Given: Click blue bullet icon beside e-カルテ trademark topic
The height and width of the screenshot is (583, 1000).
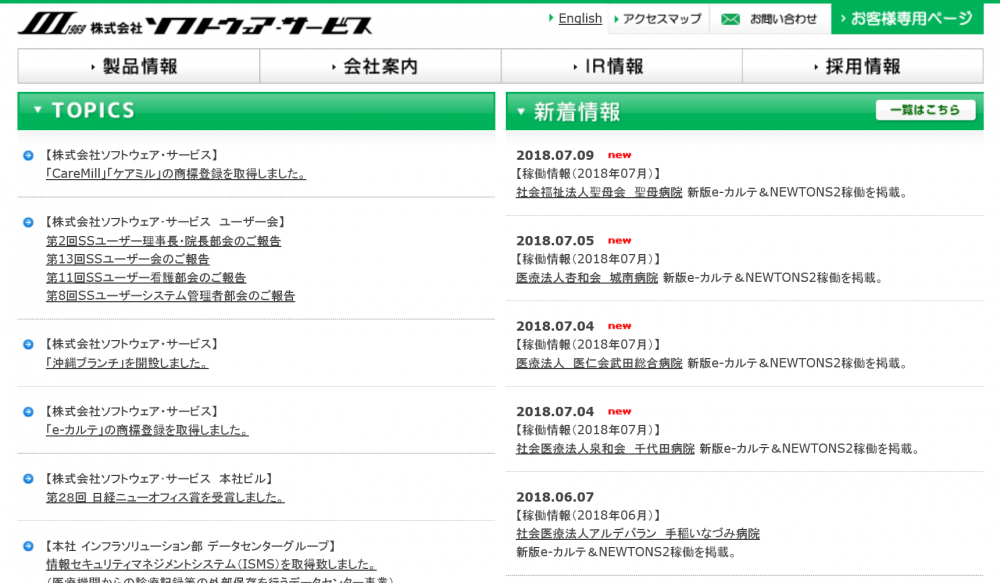Looking at the screenshot, I should pyautogui.click(x=28, y=412).
